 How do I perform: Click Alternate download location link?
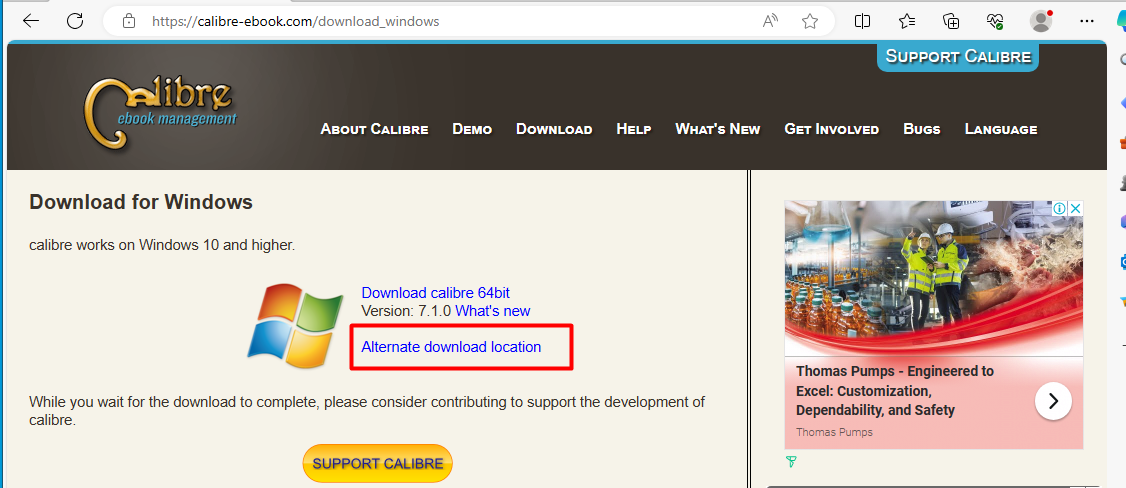[451, 347]
